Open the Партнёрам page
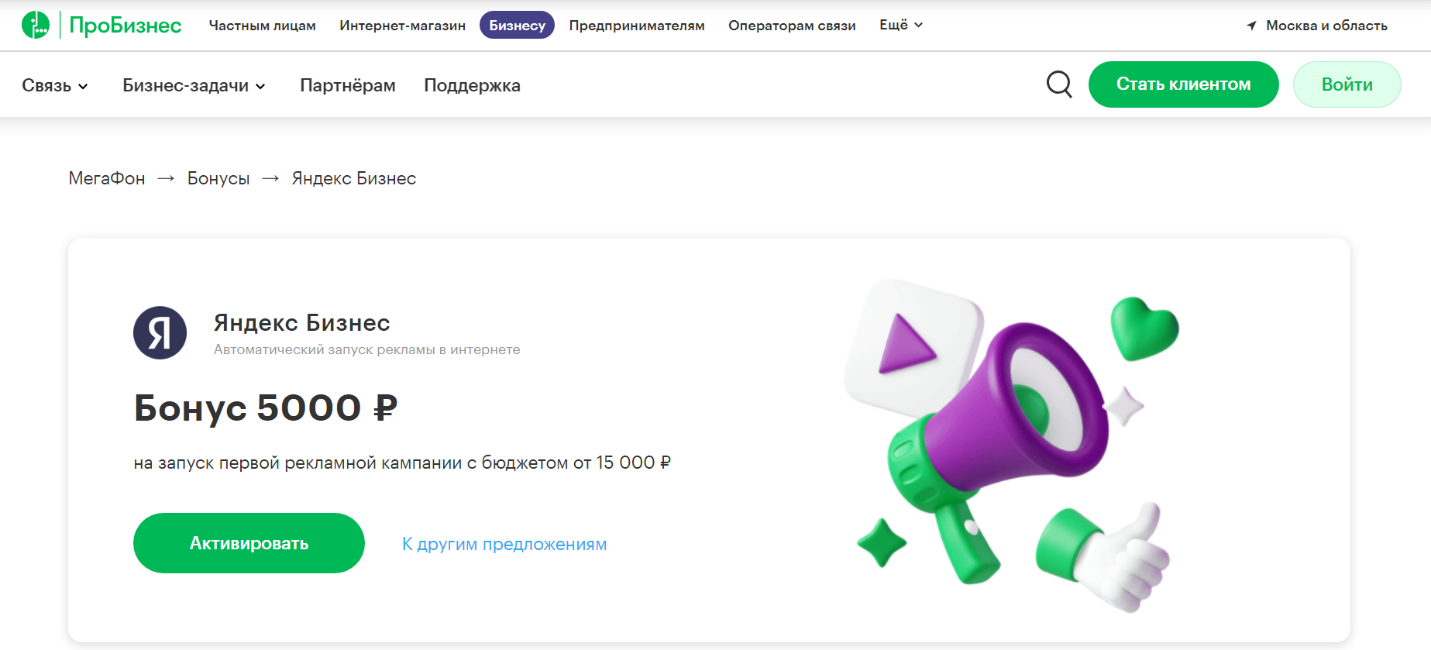Viewport: 1431px width, 650px height. point(348,85)
